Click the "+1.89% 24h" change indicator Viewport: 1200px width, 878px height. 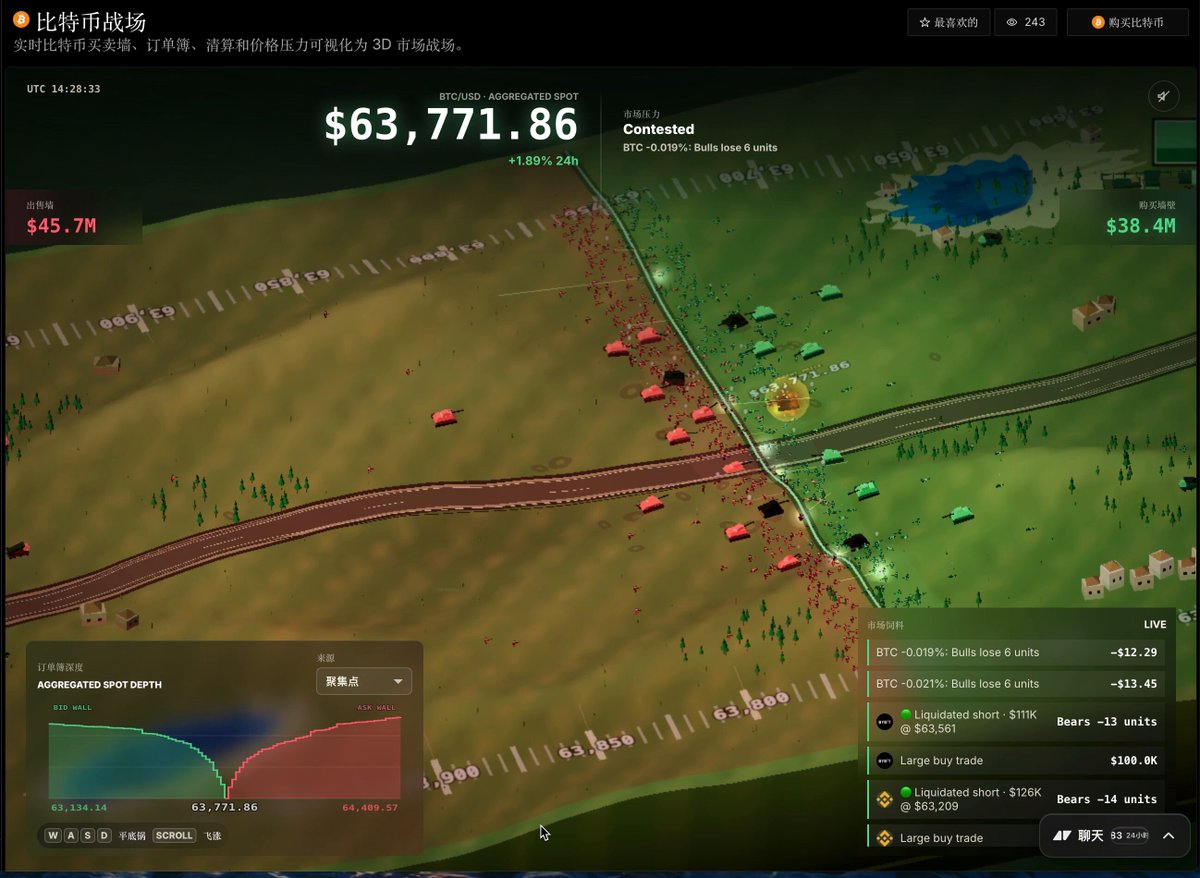point(543,161)
